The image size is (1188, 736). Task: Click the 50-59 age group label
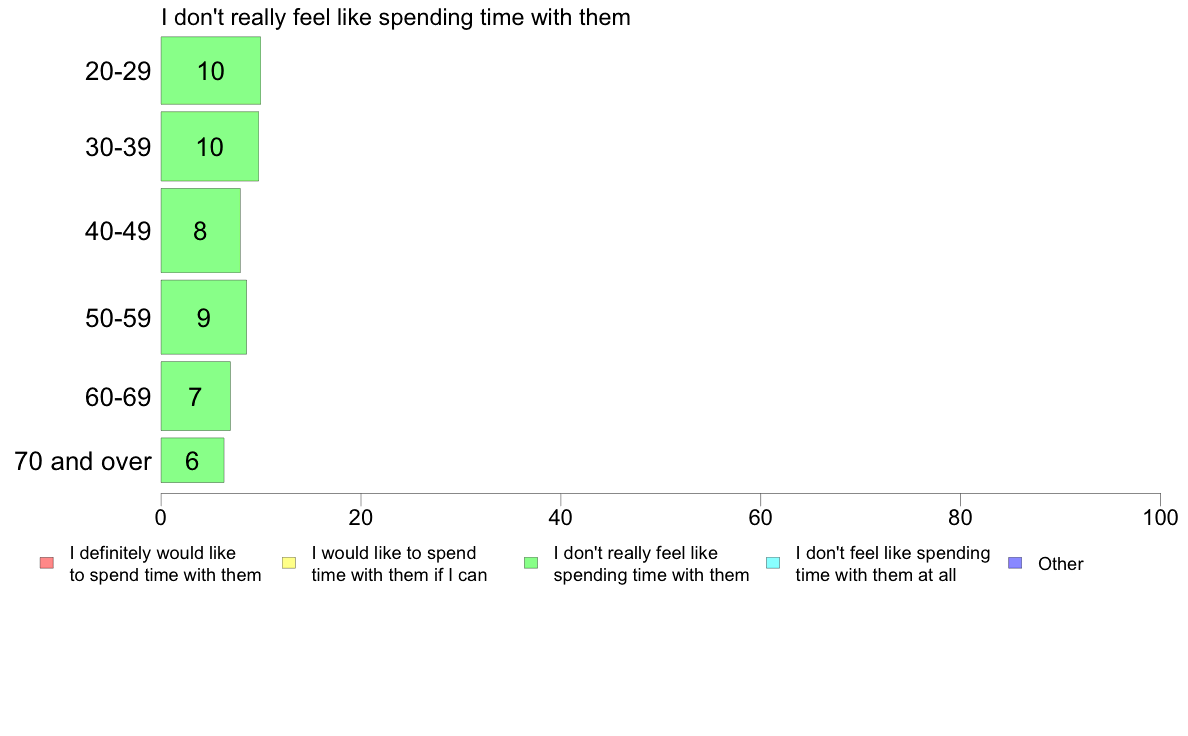pos(118,318)
